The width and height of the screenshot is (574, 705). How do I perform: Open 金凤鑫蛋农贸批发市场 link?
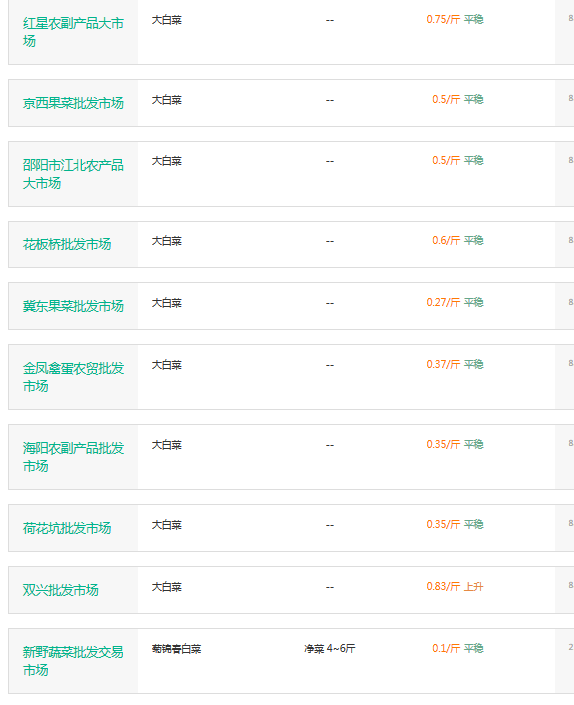point(73,377)
